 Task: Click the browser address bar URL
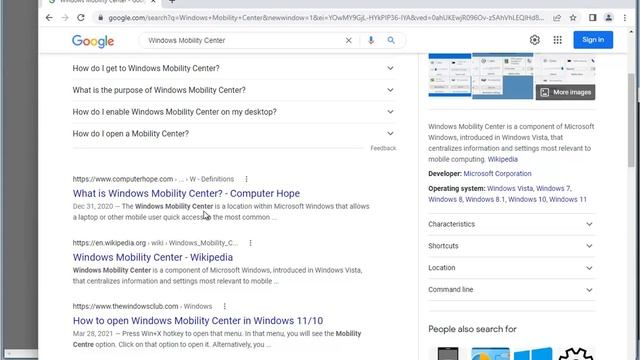326,18
